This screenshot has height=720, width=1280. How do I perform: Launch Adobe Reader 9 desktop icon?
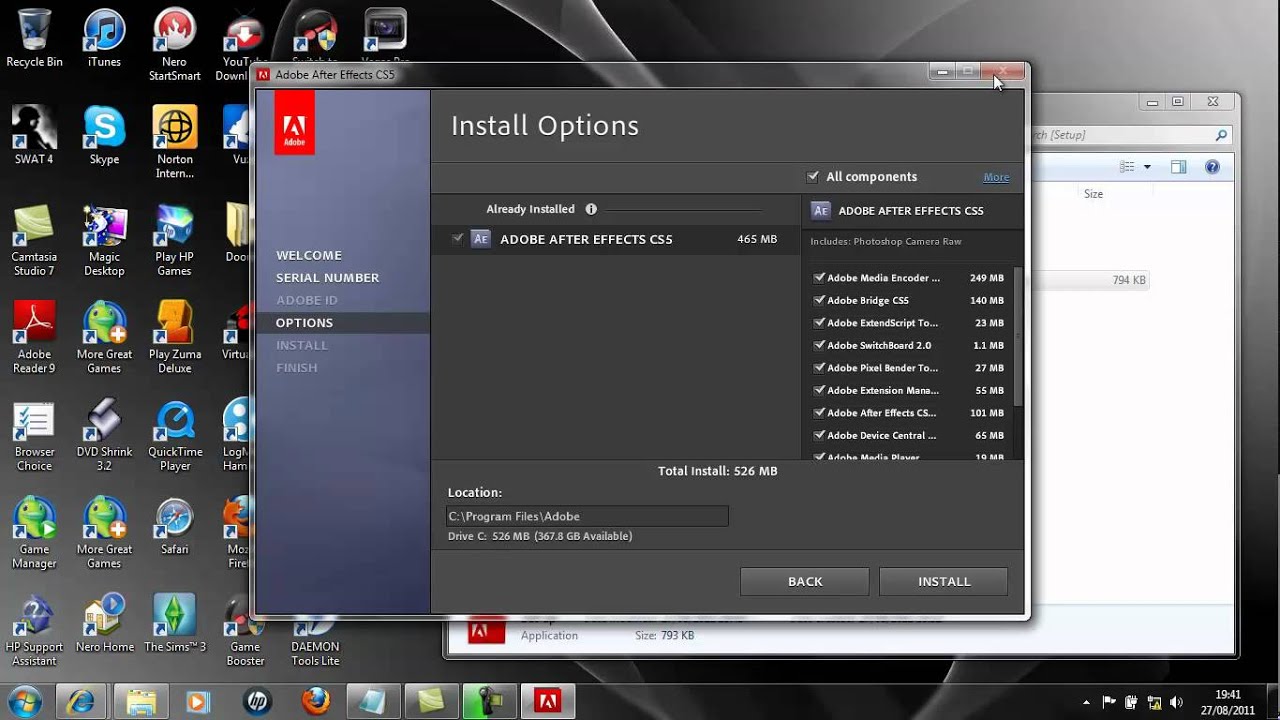(34, 337)
